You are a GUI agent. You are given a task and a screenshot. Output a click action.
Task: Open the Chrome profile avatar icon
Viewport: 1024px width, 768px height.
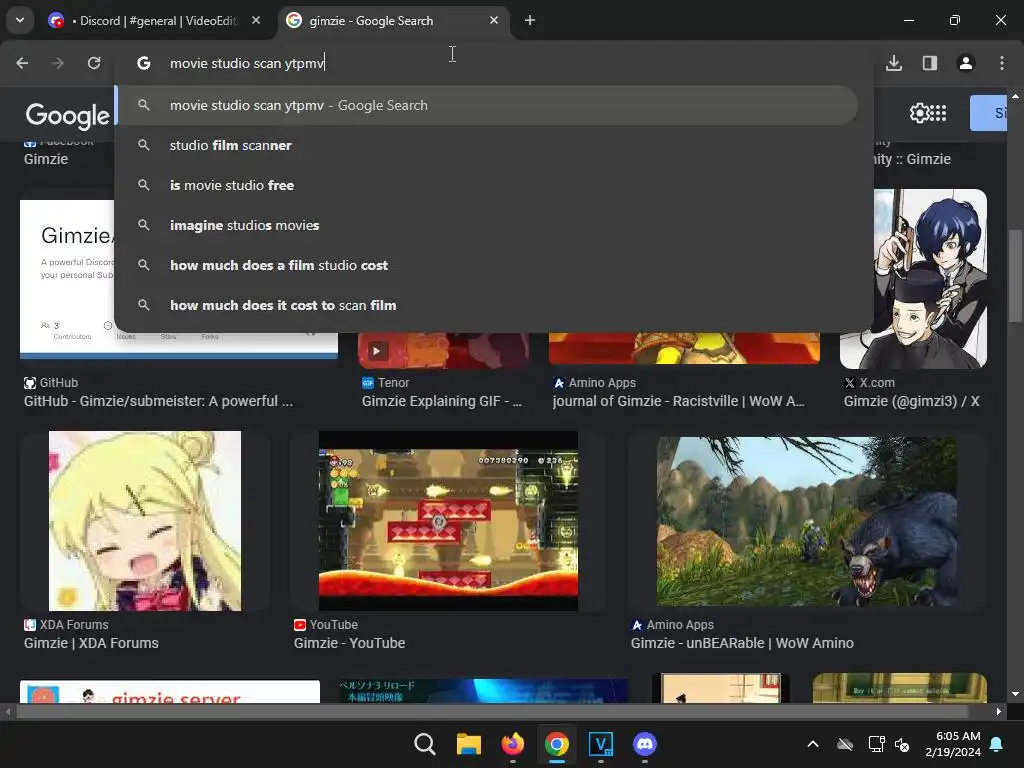[x=966, y=63]
